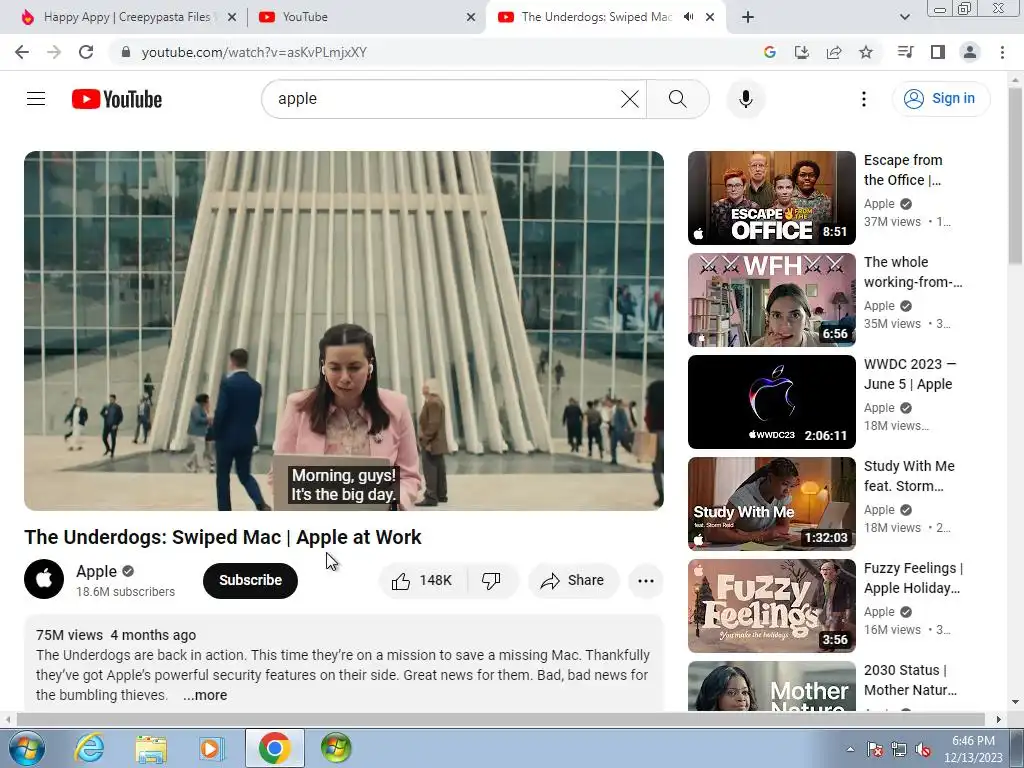
Task: Click the install app icon in address bar
Action: pyautogui.click(x=802, y=52)
